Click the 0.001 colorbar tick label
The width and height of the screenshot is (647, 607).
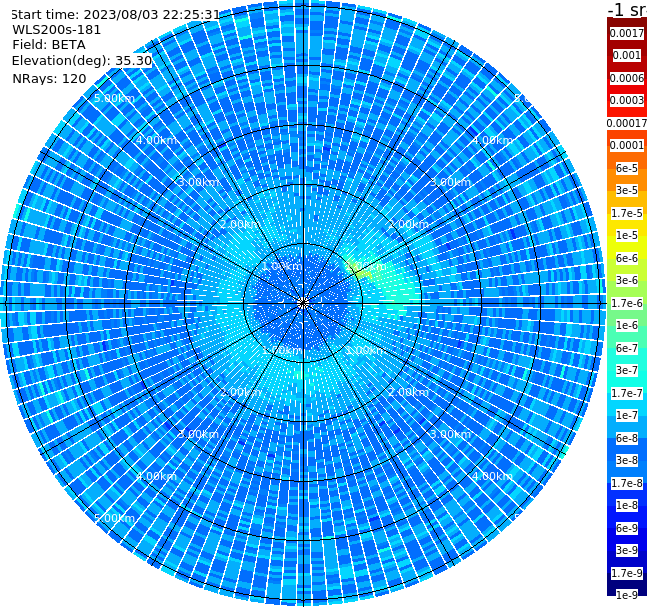[627, 55]
